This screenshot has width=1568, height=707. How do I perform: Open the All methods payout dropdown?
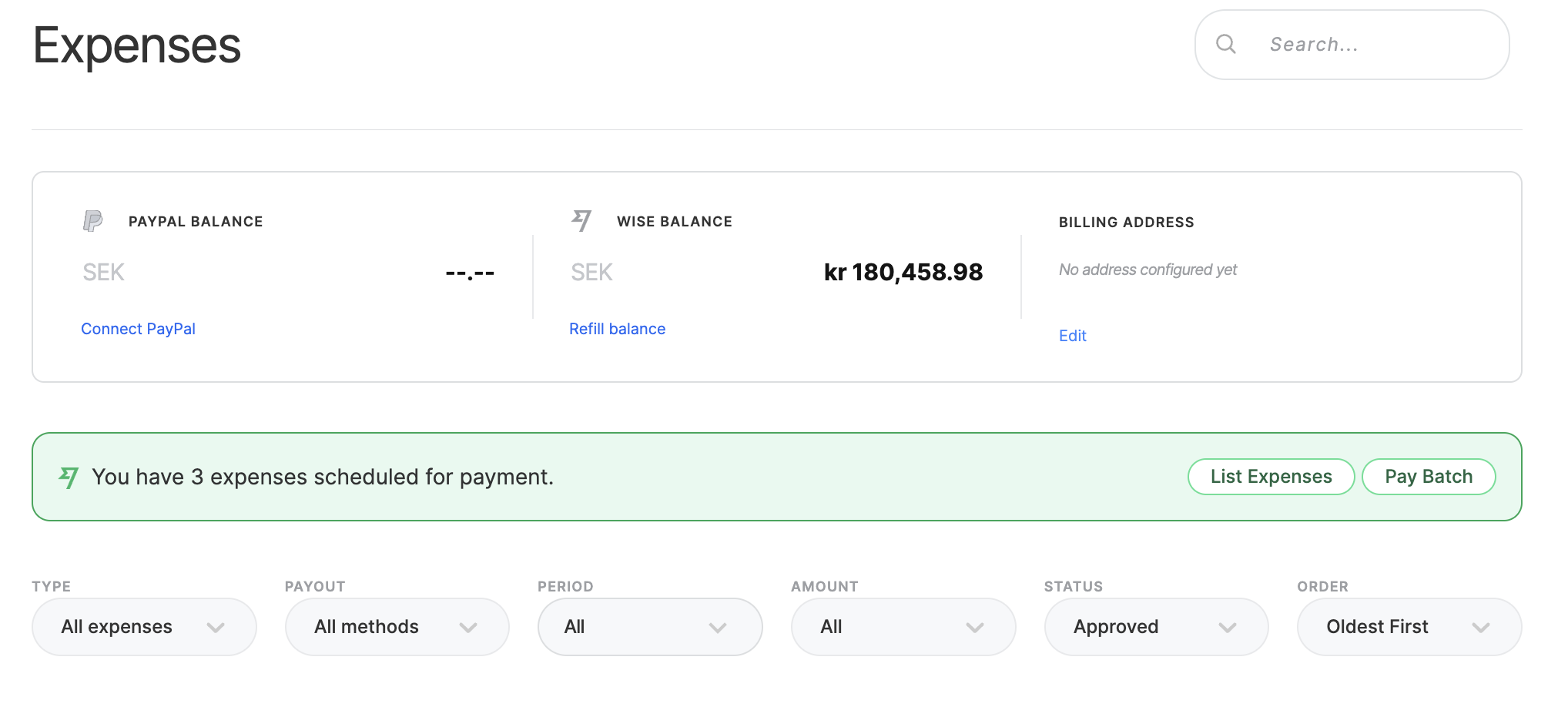click(x=397, y=627)
